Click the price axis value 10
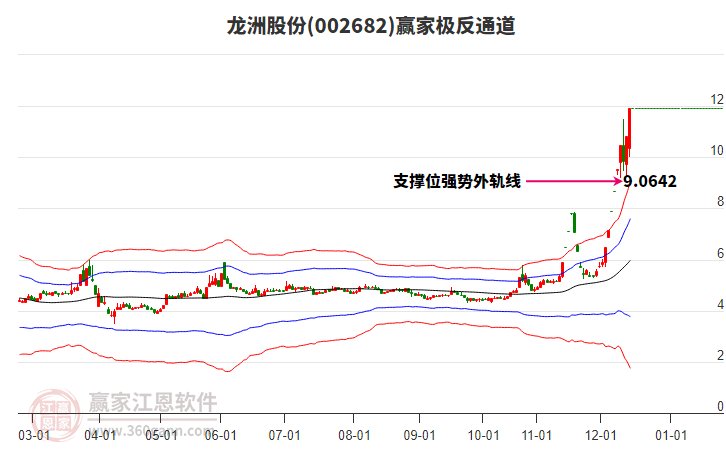 717,150
